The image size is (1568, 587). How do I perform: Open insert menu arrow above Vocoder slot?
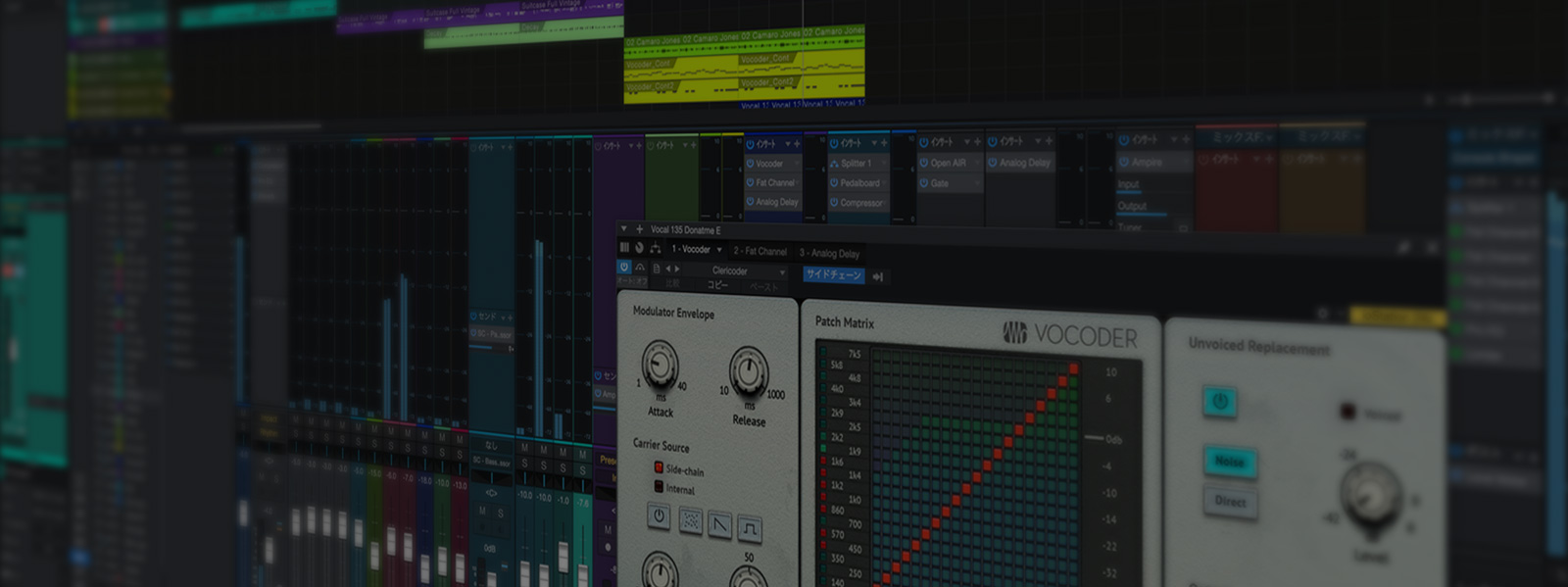786,144
